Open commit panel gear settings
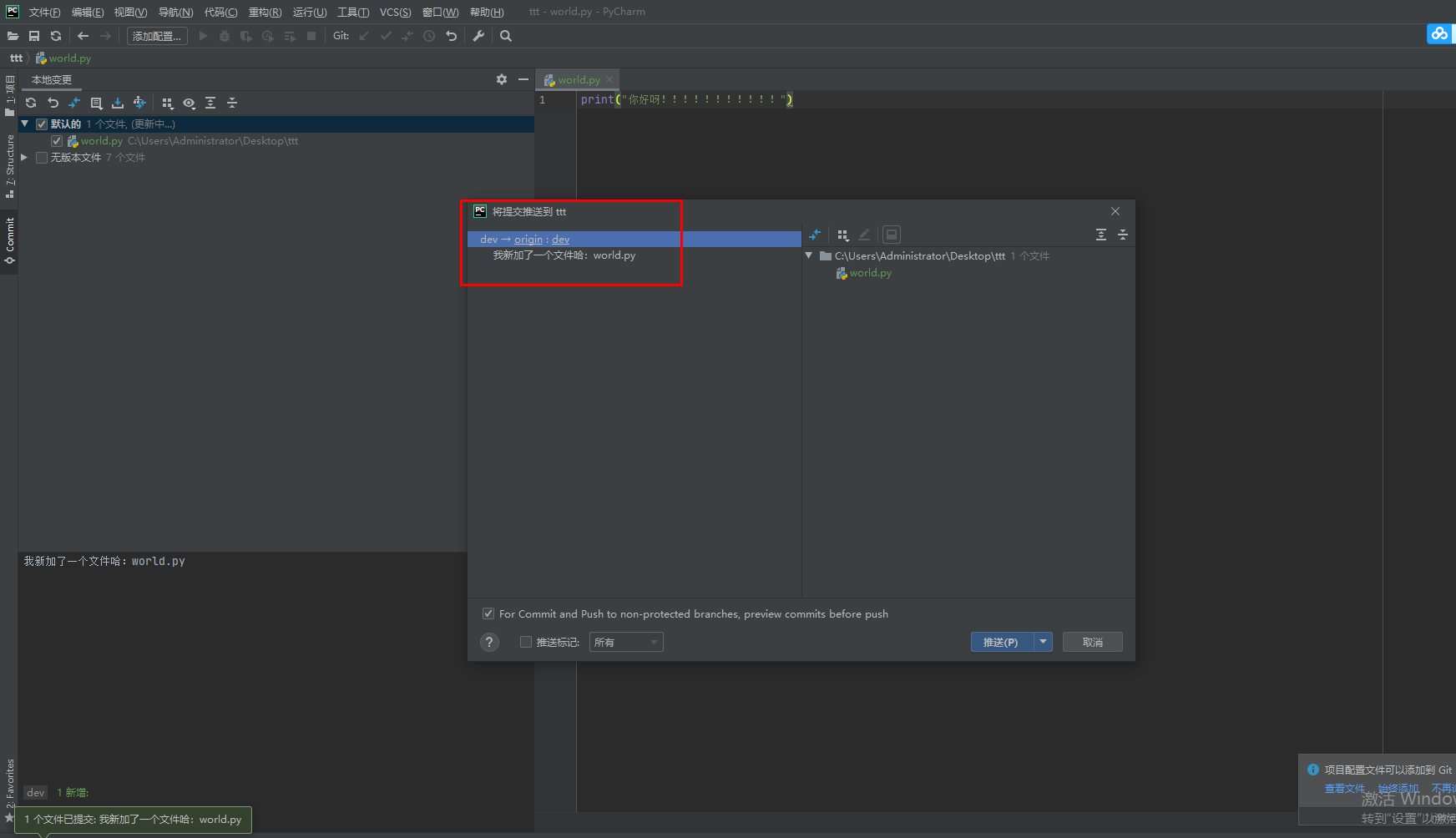 pyautogui.click(x=502, y=79)
